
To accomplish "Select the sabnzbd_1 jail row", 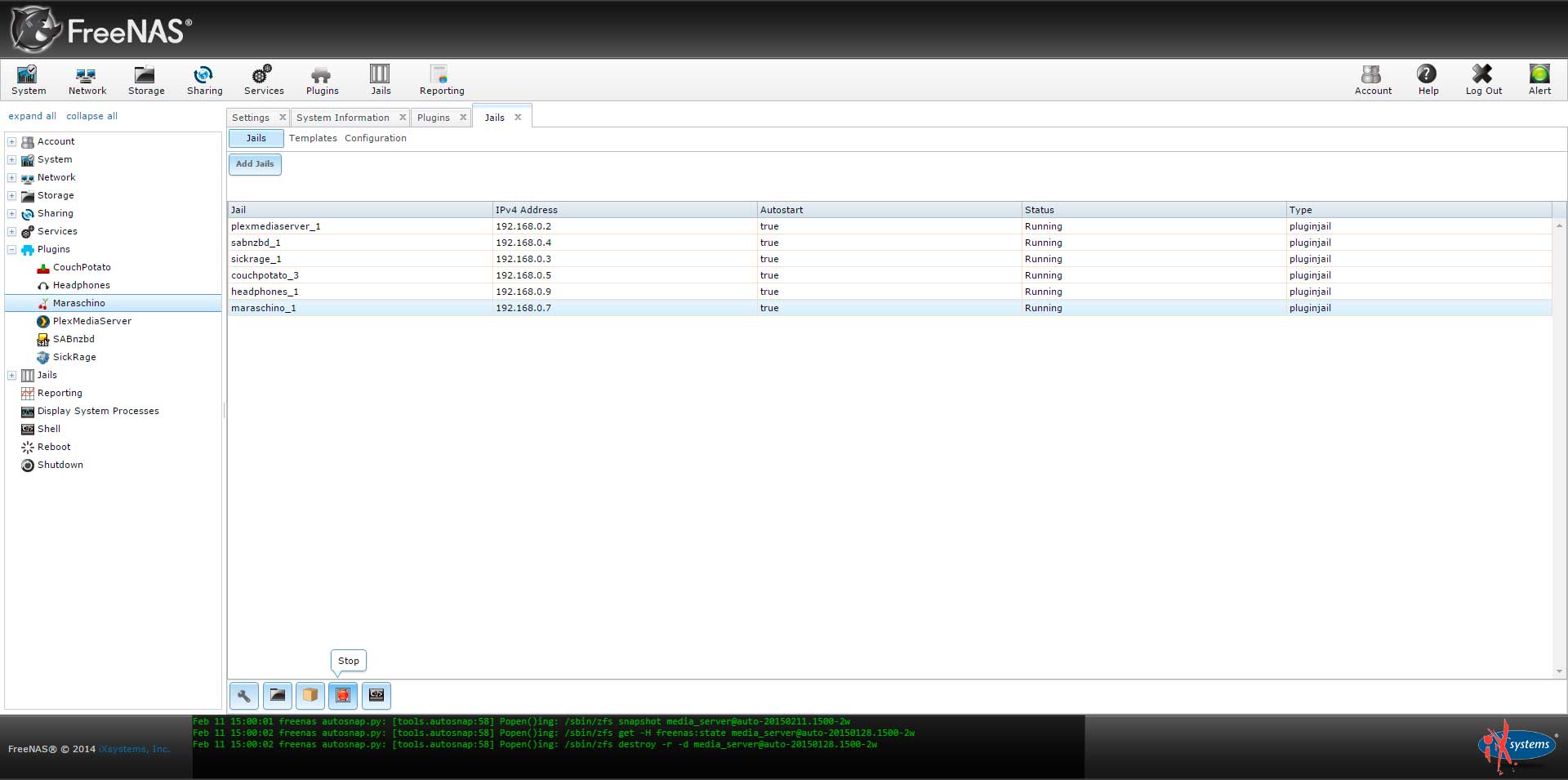I will click(889, 243).
